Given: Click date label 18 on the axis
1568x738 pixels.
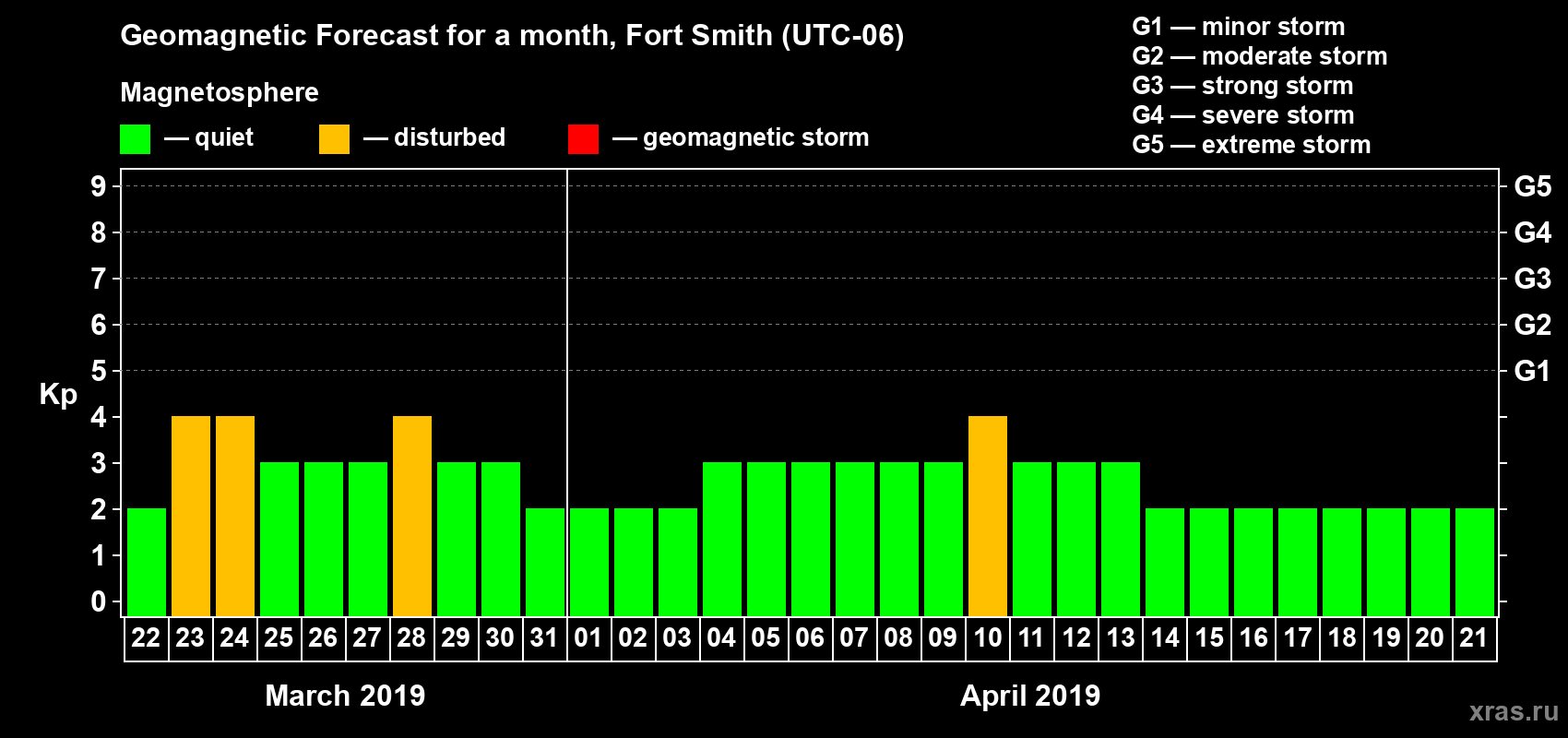Looking at the screenshot, I should point(1342,637).
